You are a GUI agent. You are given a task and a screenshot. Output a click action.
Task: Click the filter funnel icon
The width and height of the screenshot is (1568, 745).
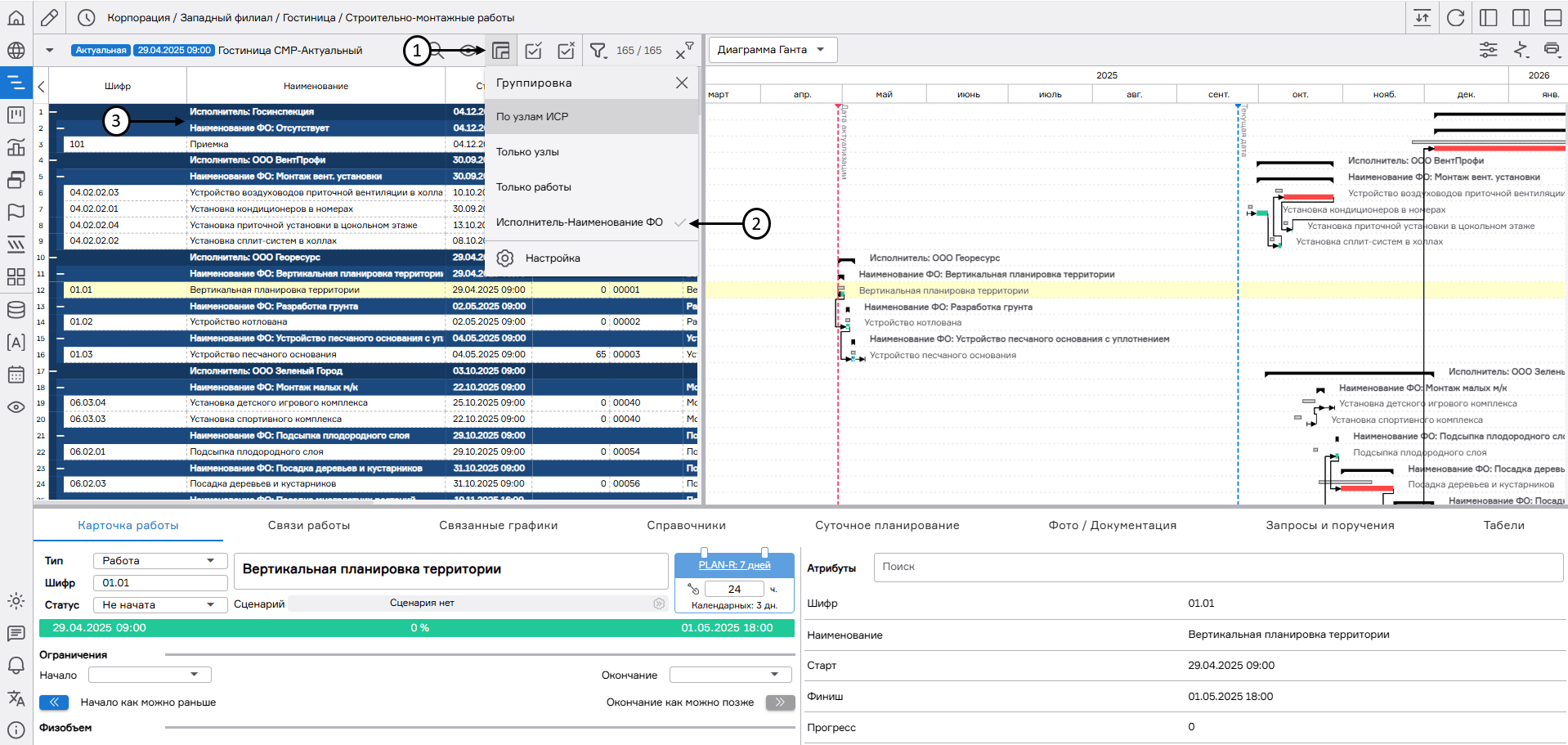click(x=598, y=51)
